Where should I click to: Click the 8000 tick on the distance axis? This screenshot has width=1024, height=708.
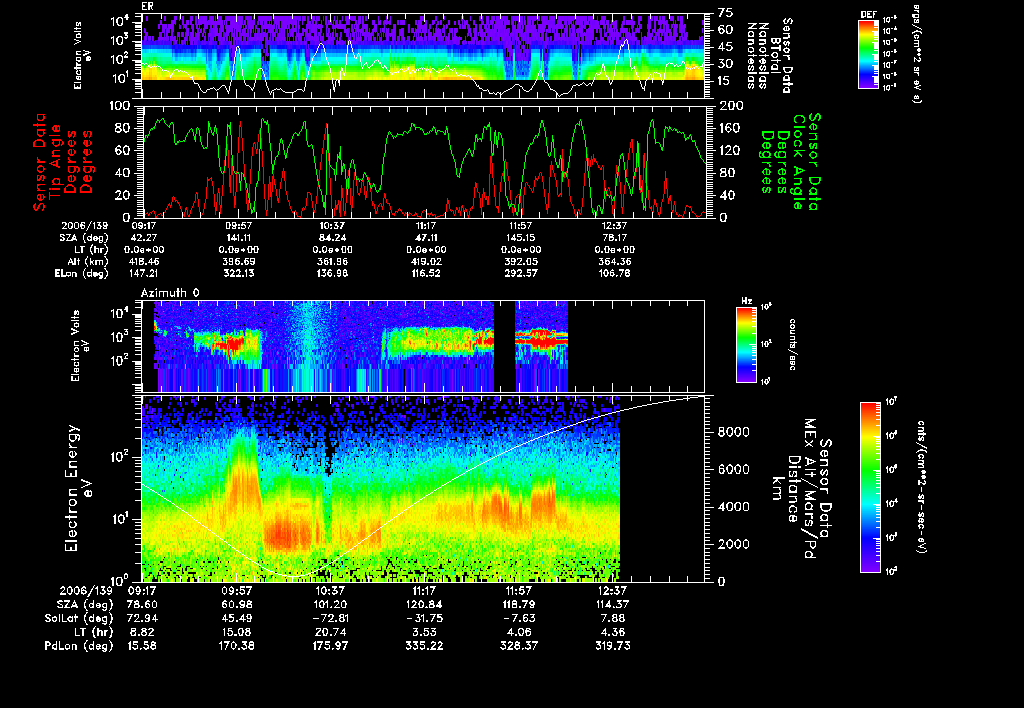[x=733, y=432]
